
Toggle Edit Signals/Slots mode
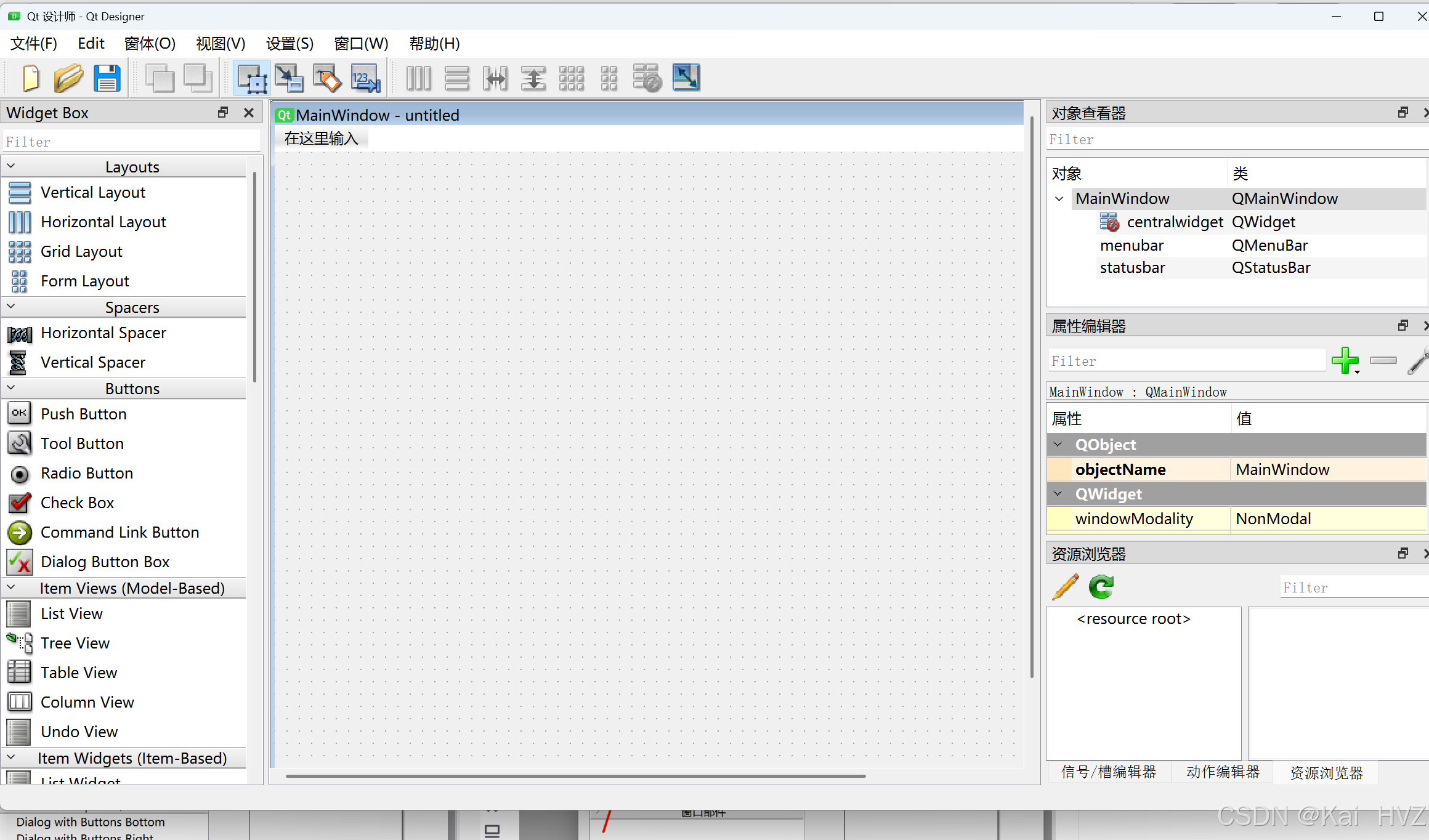click(289, 78)
